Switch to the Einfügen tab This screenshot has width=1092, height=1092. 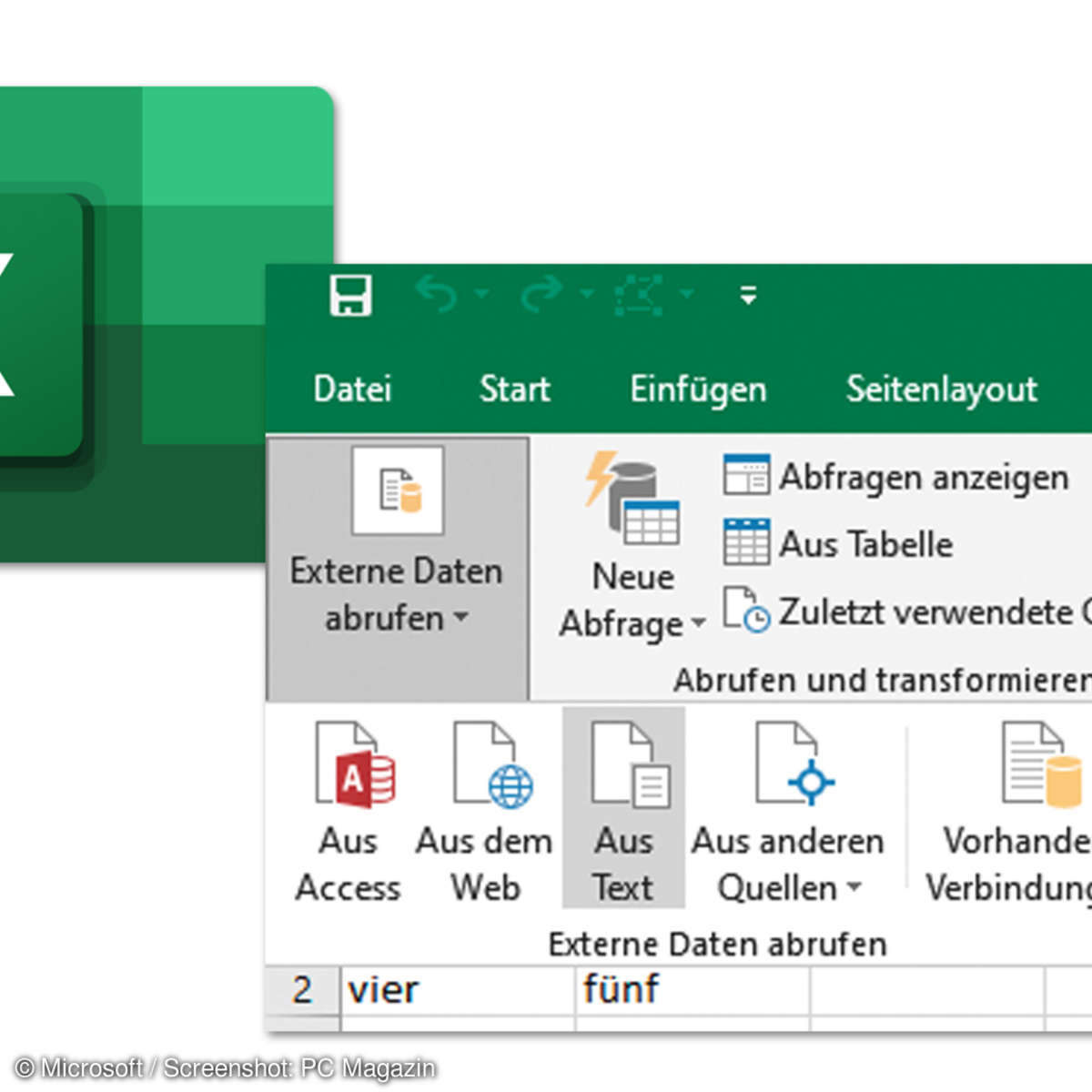(698, 389)
